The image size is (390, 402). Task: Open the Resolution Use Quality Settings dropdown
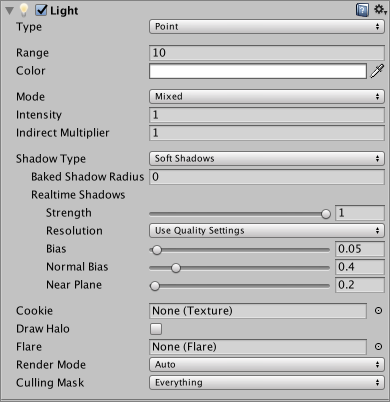click(267, 231)
